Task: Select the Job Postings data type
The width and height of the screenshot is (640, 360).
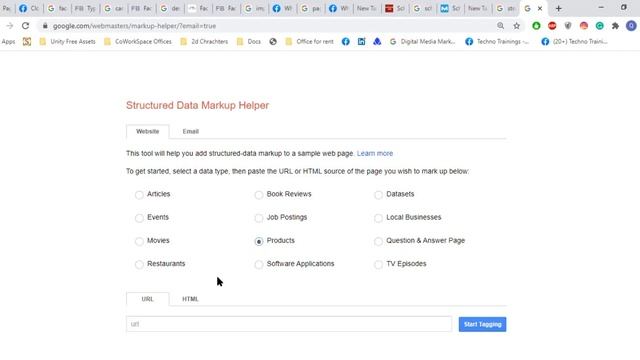Action: (259, 218)
